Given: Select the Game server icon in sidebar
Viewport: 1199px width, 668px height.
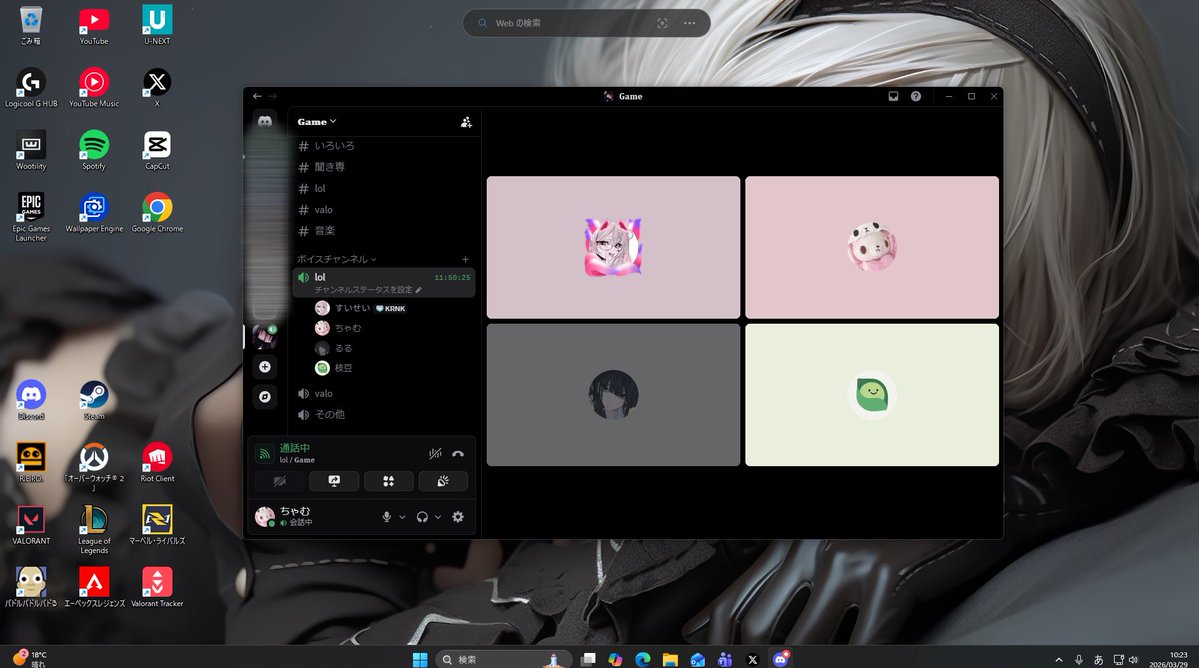Looking at the screenshot, I should 265,336.
